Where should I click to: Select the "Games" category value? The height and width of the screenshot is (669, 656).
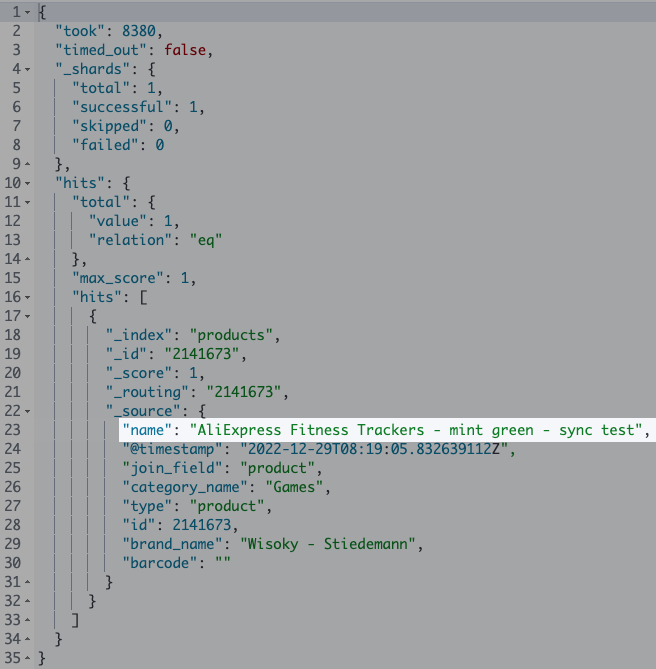click(294, 487)
